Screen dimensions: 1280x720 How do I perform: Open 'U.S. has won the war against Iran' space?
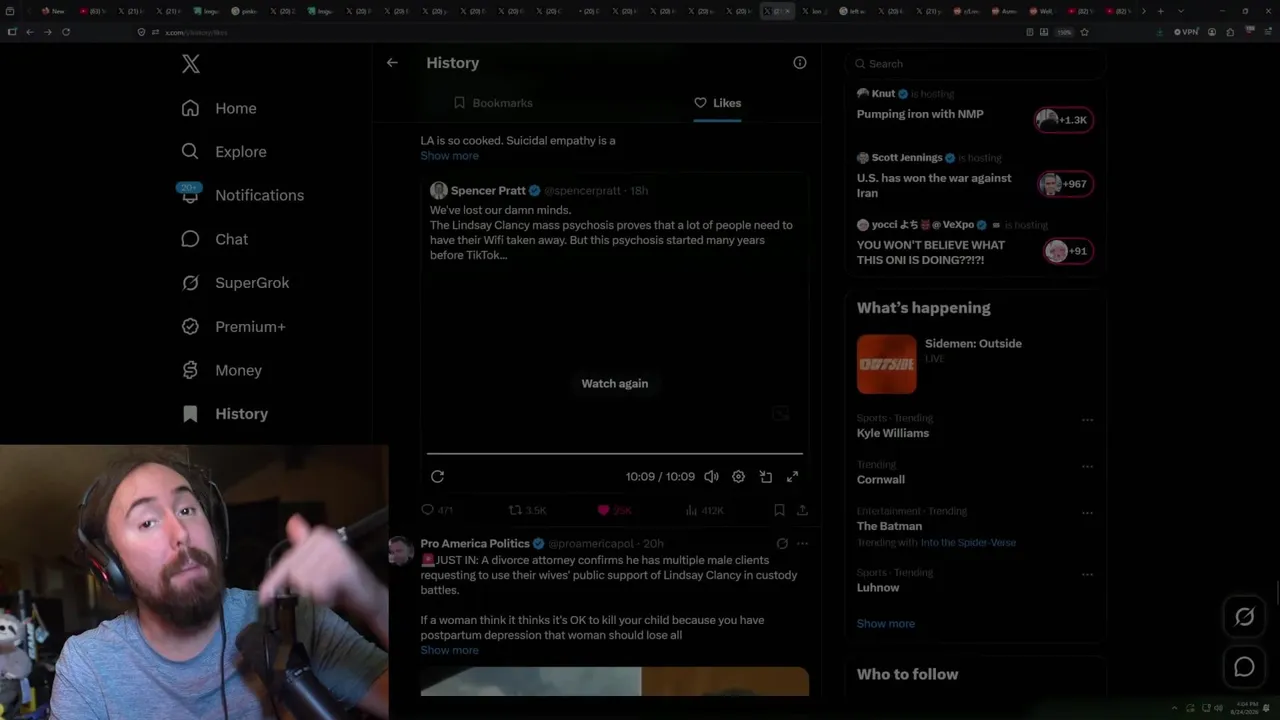pyautogui.click(x=934, y=185)
